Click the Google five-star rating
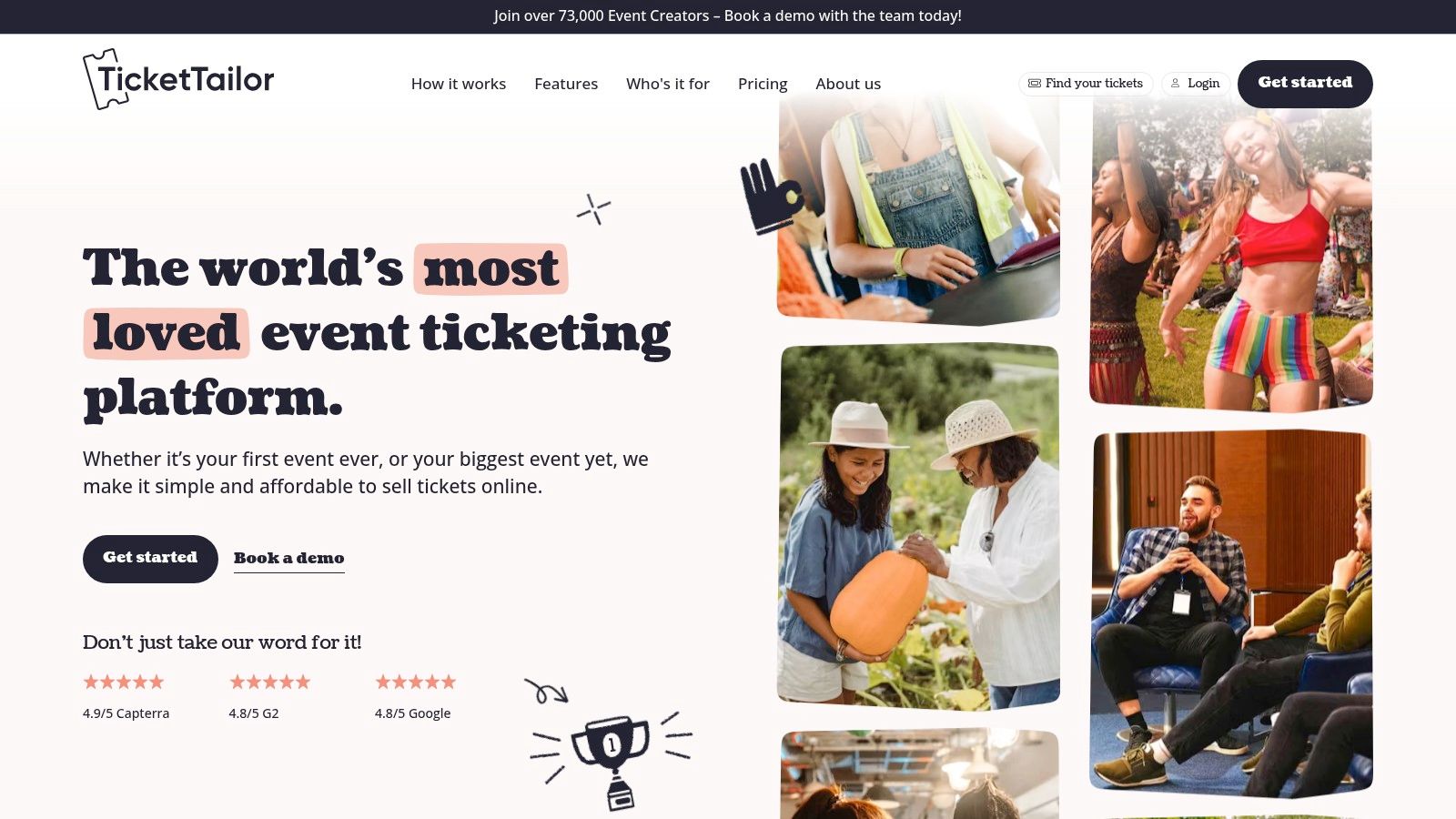This screenshot has width=1456, height=819. (415, 682)
